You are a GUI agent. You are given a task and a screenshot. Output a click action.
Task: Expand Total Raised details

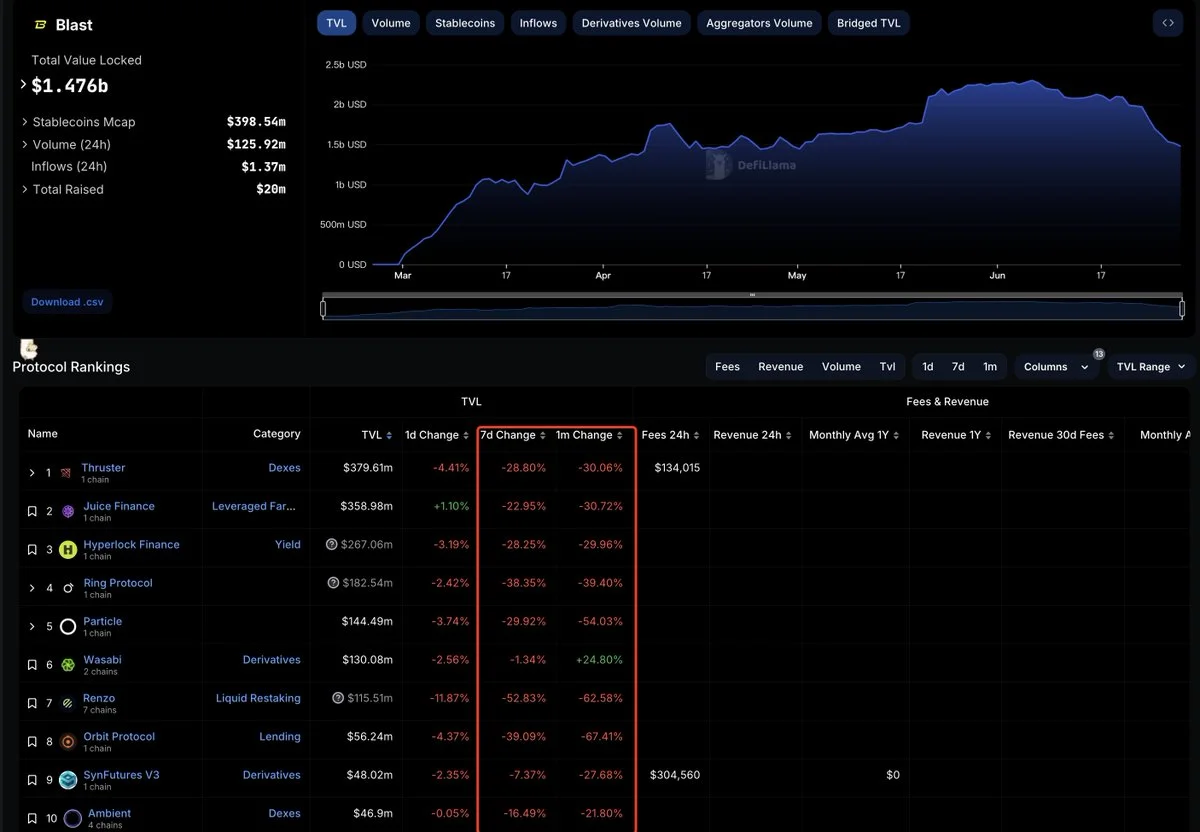(x=24, y=189)
